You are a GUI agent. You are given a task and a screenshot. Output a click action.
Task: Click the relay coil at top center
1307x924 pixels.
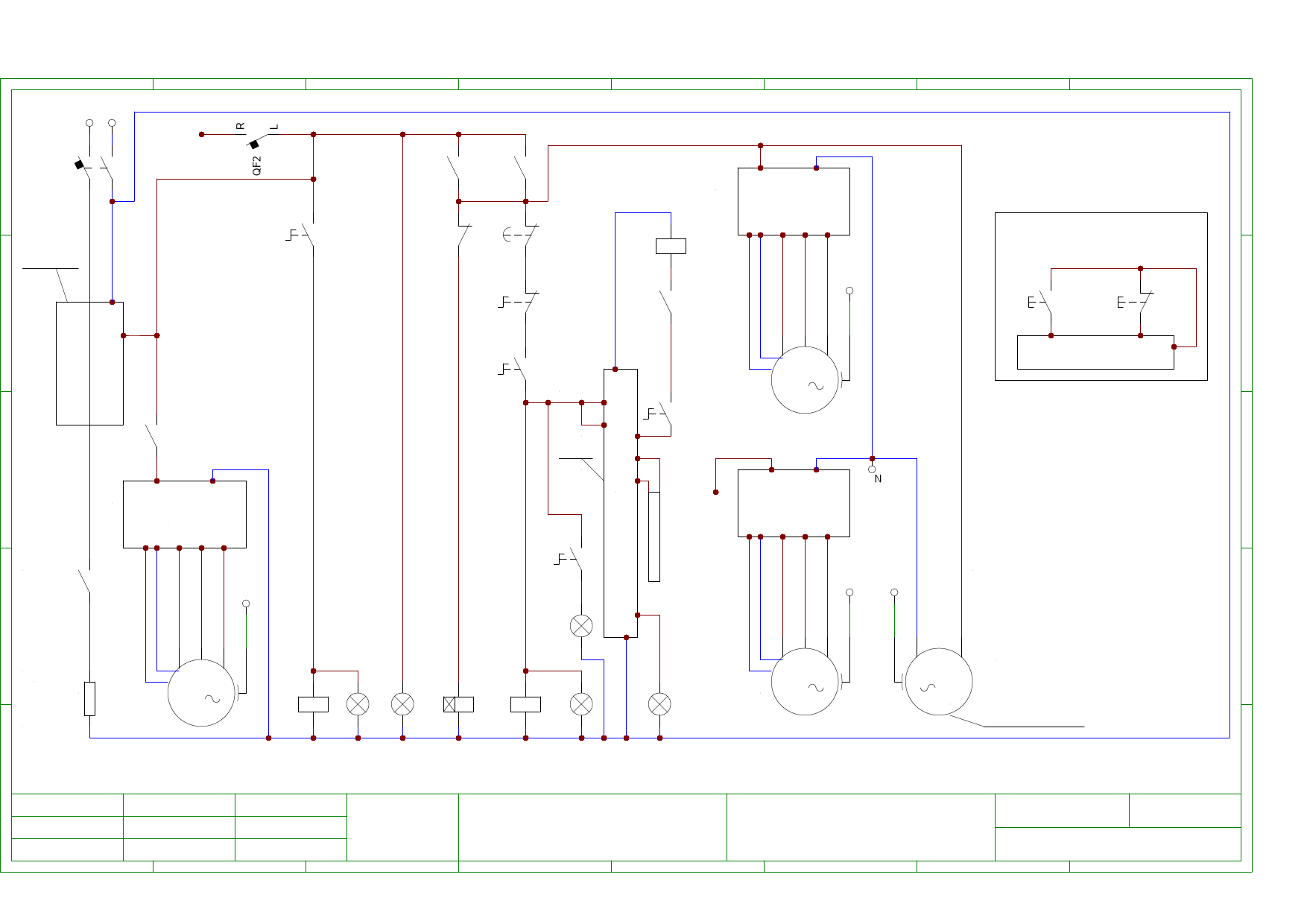coord(671,246)
